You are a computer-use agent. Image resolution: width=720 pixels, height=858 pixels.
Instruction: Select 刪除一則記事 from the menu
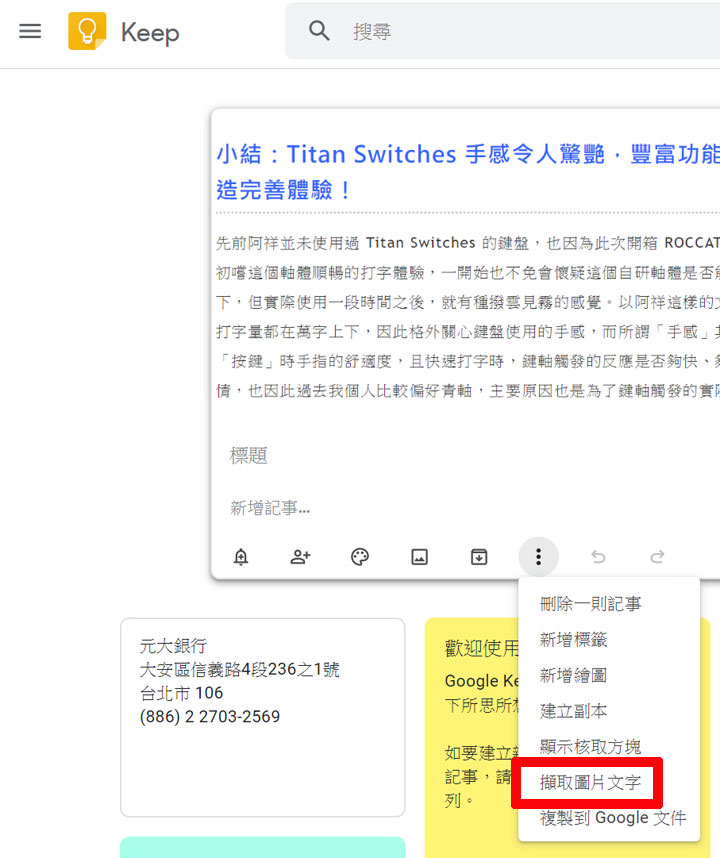(609, 604)
